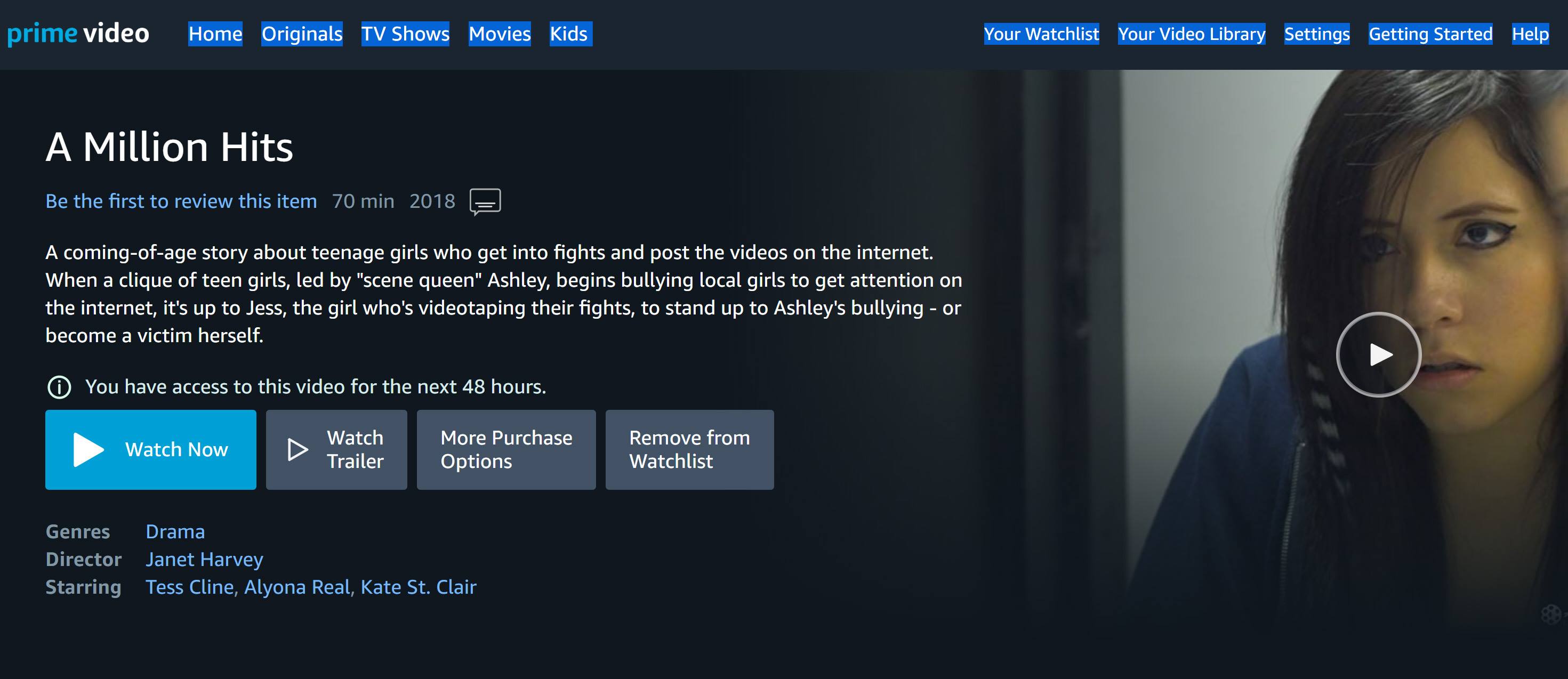Screen dimensions: 1568x679
Task: Open Tess Cline's actor page
Action: pos(190,587)
